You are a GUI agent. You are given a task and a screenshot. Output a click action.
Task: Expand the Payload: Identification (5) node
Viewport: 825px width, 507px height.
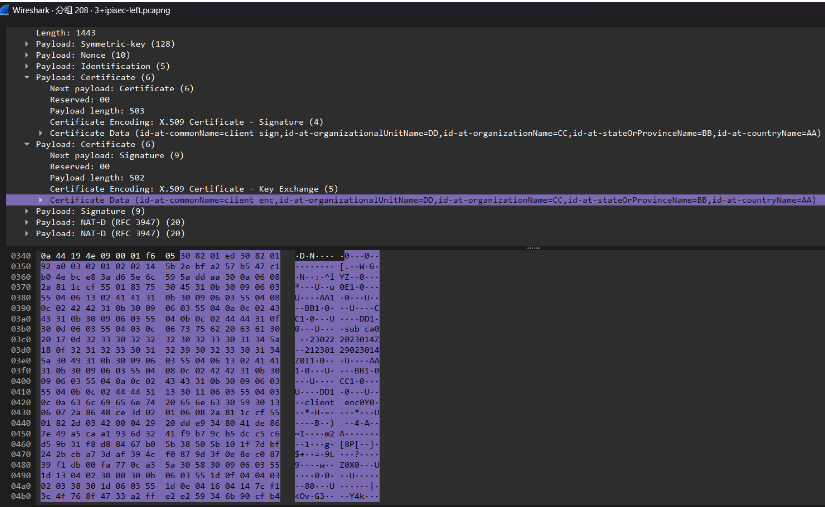27,66
